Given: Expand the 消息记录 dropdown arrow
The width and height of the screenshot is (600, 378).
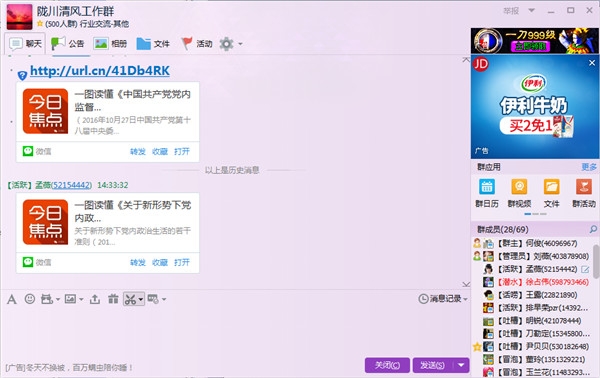Looking at the screenshot, I should coord(466,299).
